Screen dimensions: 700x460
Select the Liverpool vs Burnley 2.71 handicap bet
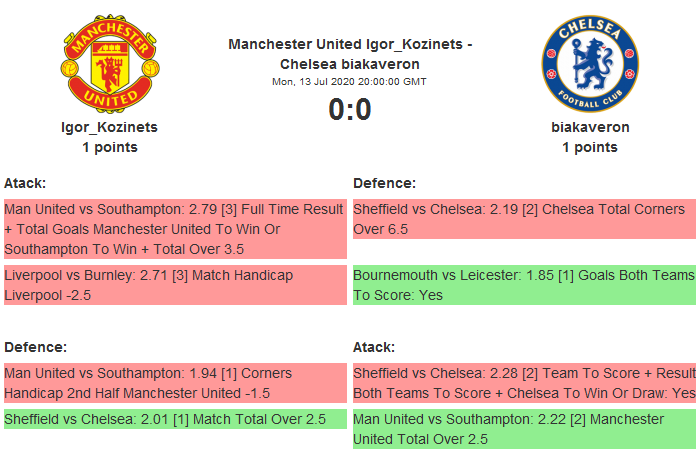(175, 285)
